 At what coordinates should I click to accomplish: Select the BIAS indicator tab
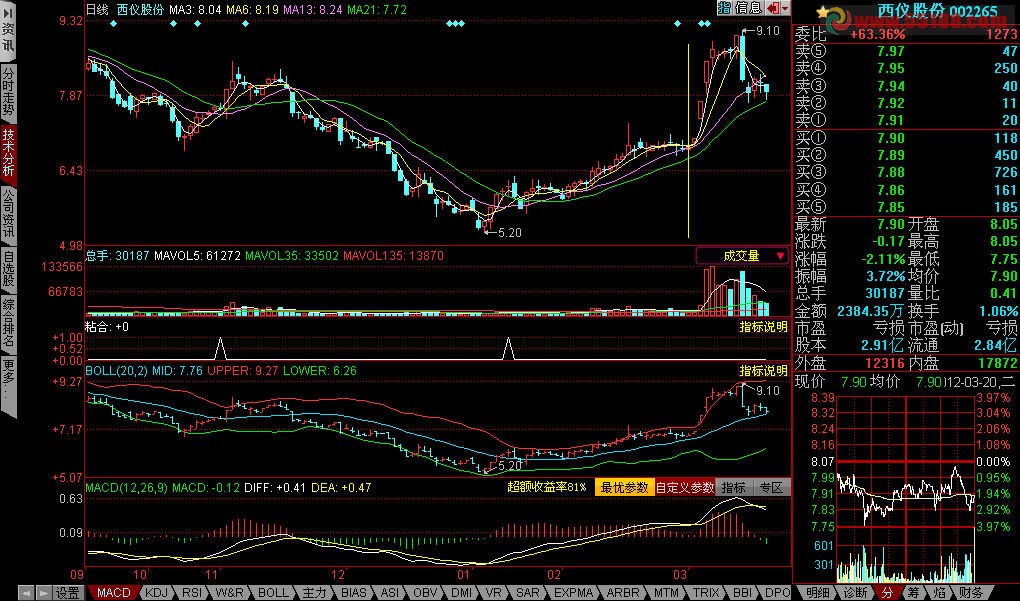pos(354,593)
